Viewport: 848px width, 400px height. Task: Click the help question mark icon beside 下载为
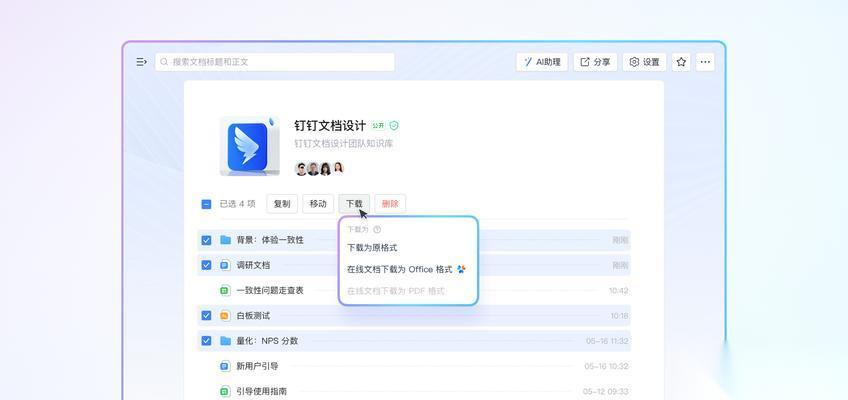pos(377,229)
